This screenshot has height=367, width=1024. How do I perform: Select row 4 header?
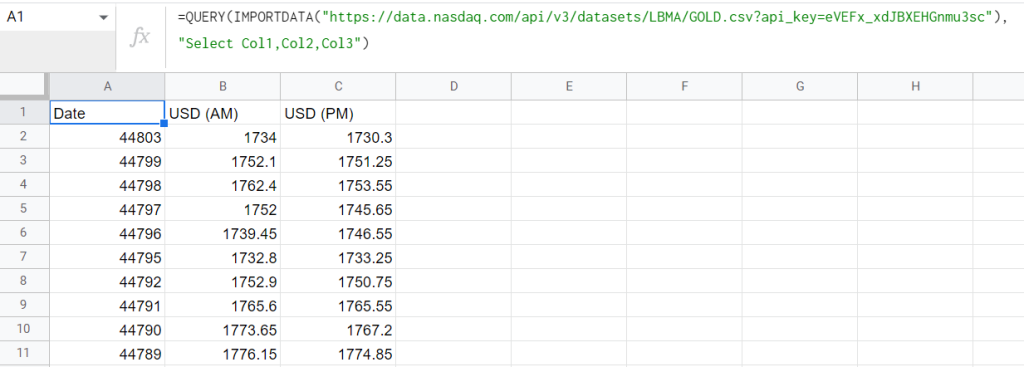click(x=24, y=185)
